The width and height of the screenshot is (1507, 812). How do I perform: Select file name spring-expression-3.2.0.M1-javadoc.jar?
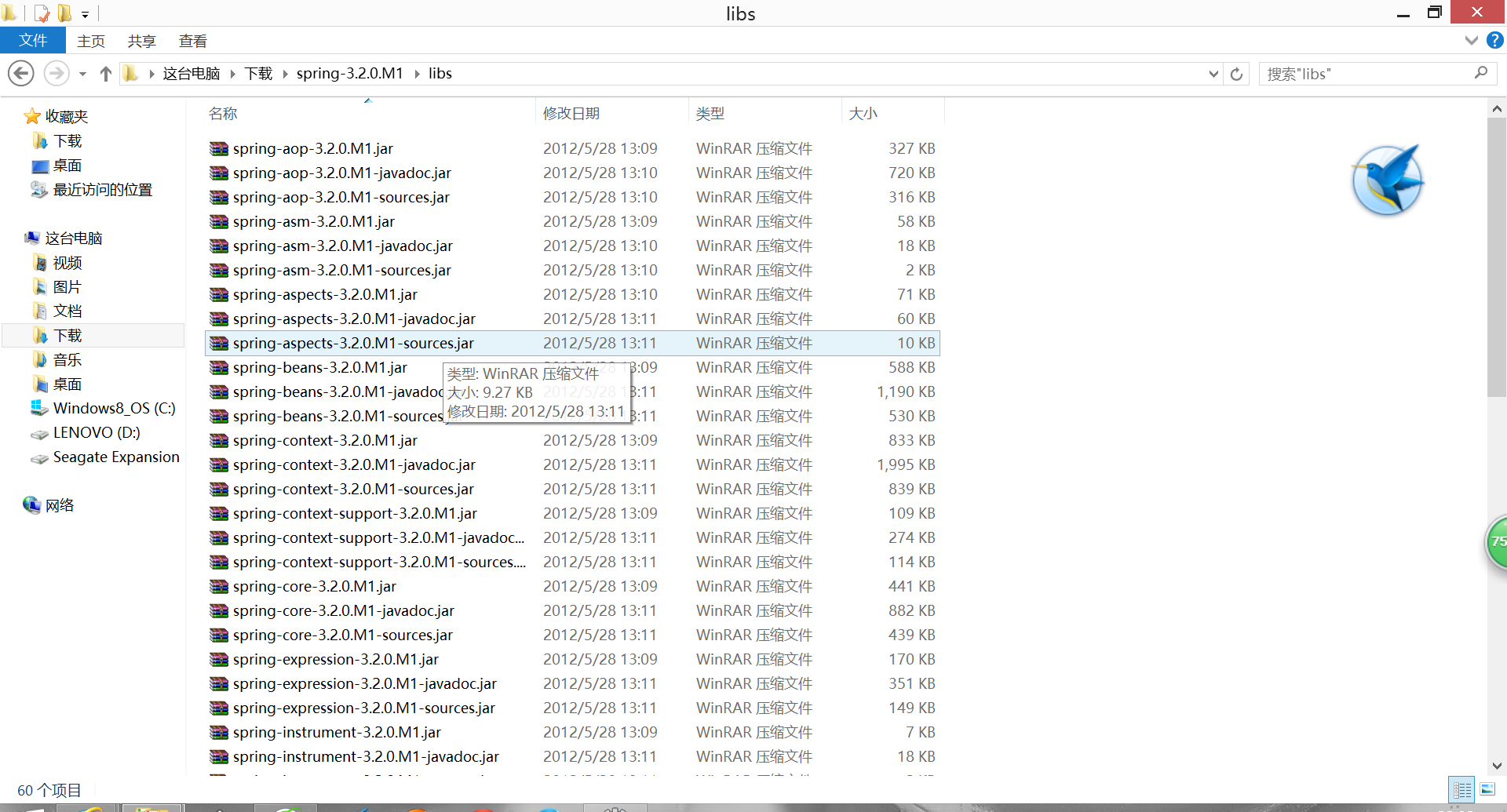(365, 684)
